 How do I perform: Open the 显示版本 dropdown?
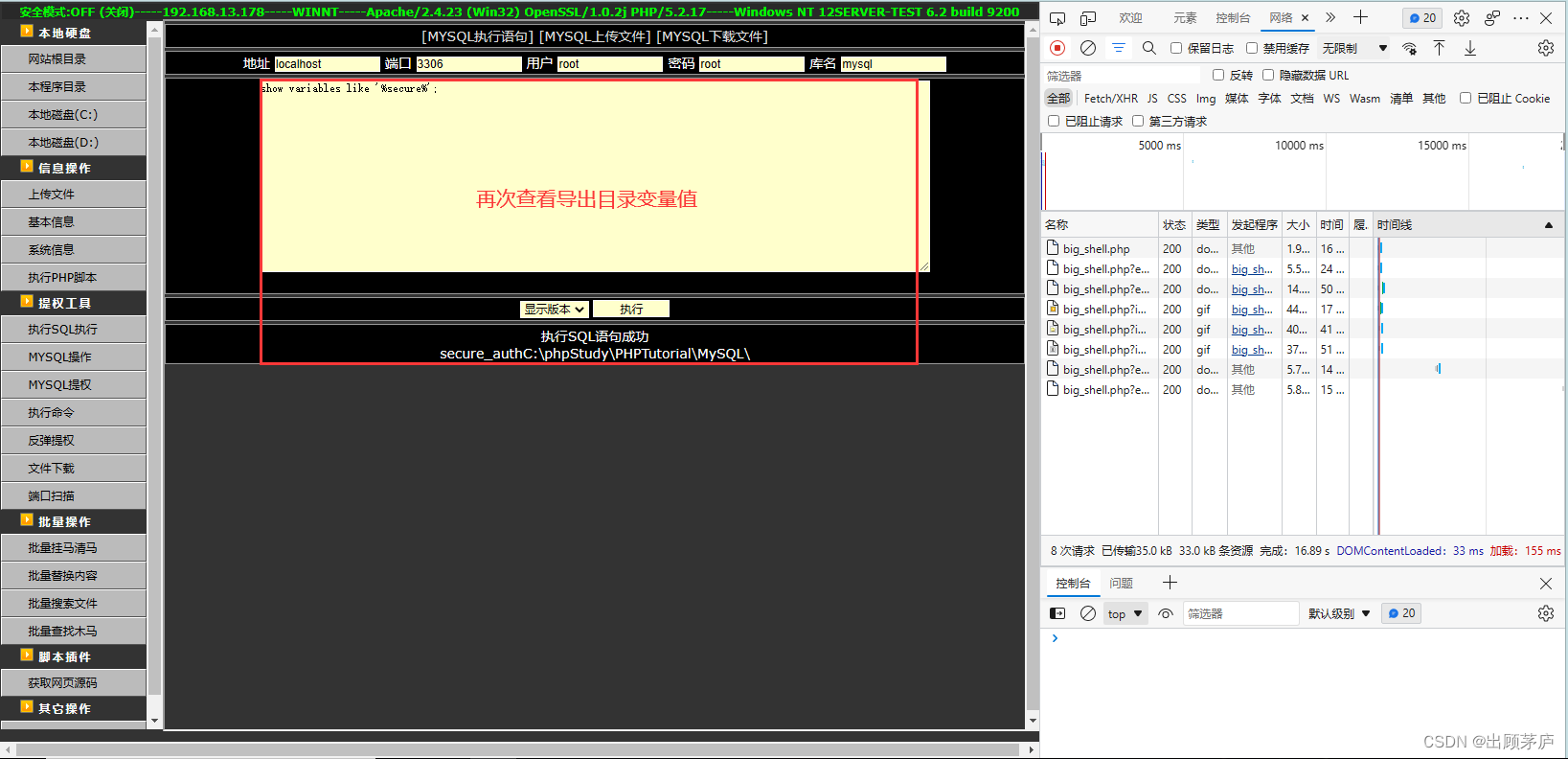coord(554,309)
